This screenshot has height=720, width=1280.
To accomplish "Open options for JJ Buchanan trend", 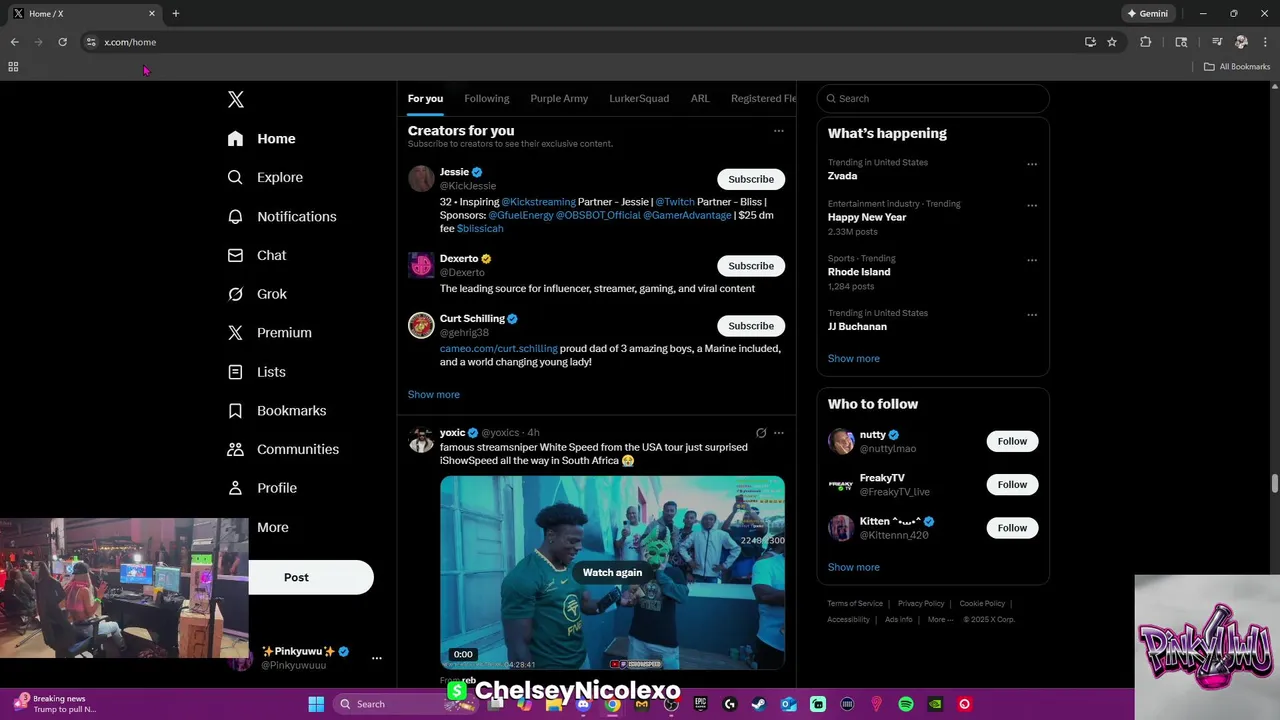I will coord(1032,315).
